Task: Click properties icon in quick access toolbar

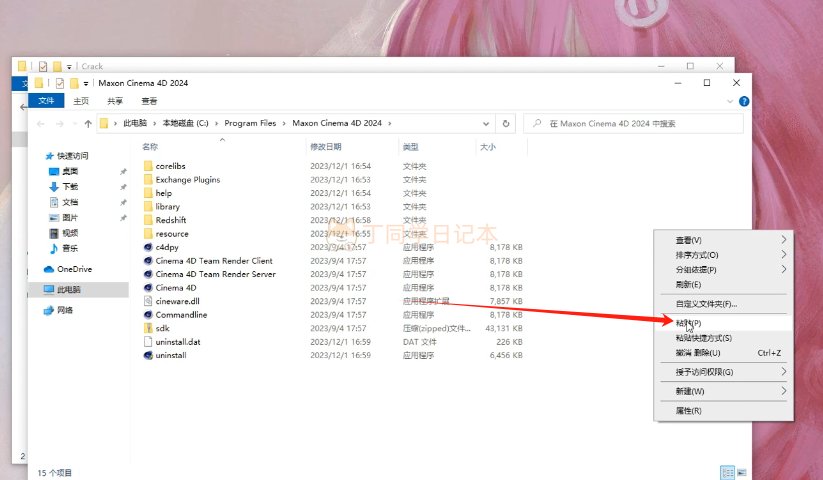Action: [x=60, y=83]
